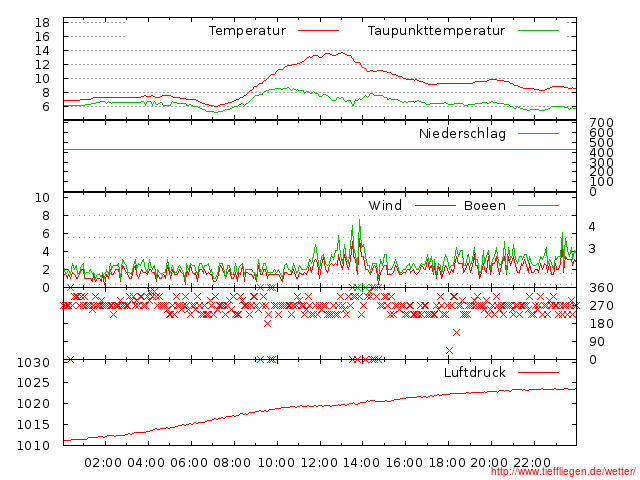Viewport: 640px width, 480px height.
Task: Select the Taupunkttemperatur legend label
Action: point(436,31)
